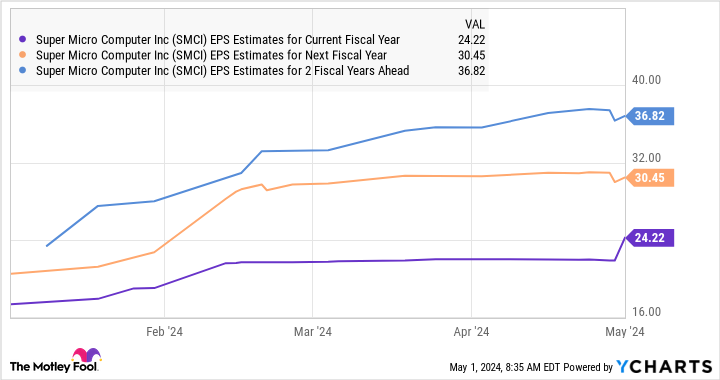Select legend text 'EPS Estimates for Next Fiscal Year'

point(298,56)
